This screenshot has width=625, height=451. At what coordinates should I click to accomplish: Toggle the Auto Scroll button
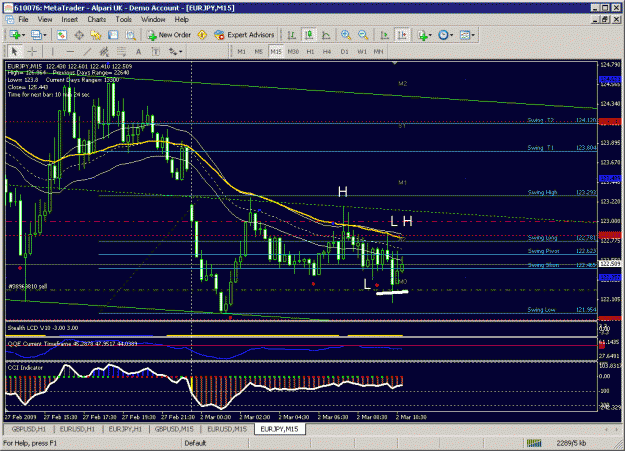point(385,35)
